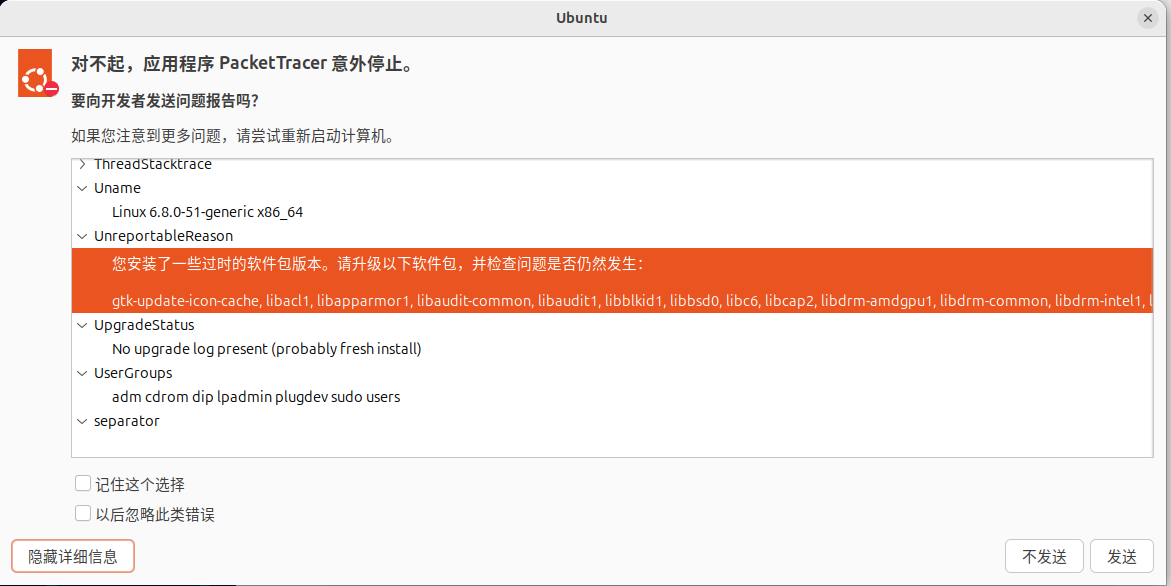This screenshot has width=1171, height=586.
Task: Click the Ubuntu crash report icon
Action: 37,73
